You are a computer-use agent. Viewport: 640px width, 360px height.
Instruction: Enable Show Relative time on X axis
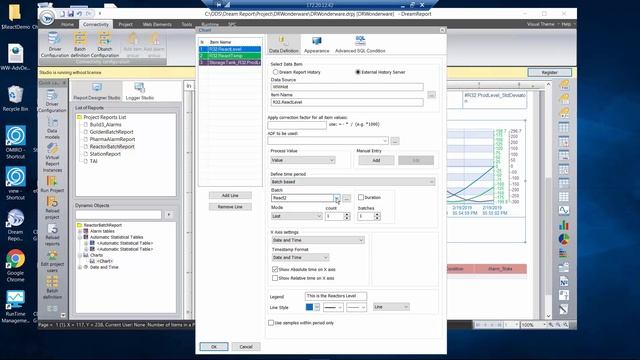click(x=275, y=278)
